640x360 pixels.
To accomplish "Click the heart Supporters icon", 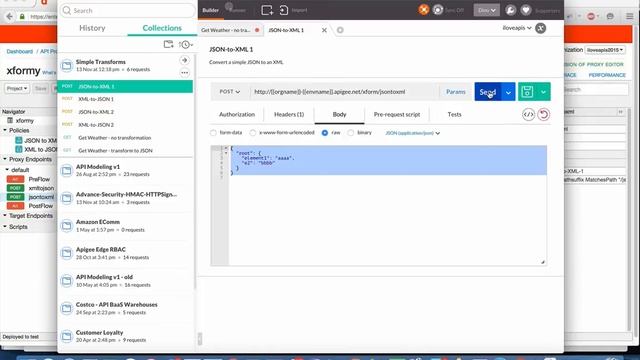I will [526, 10].
